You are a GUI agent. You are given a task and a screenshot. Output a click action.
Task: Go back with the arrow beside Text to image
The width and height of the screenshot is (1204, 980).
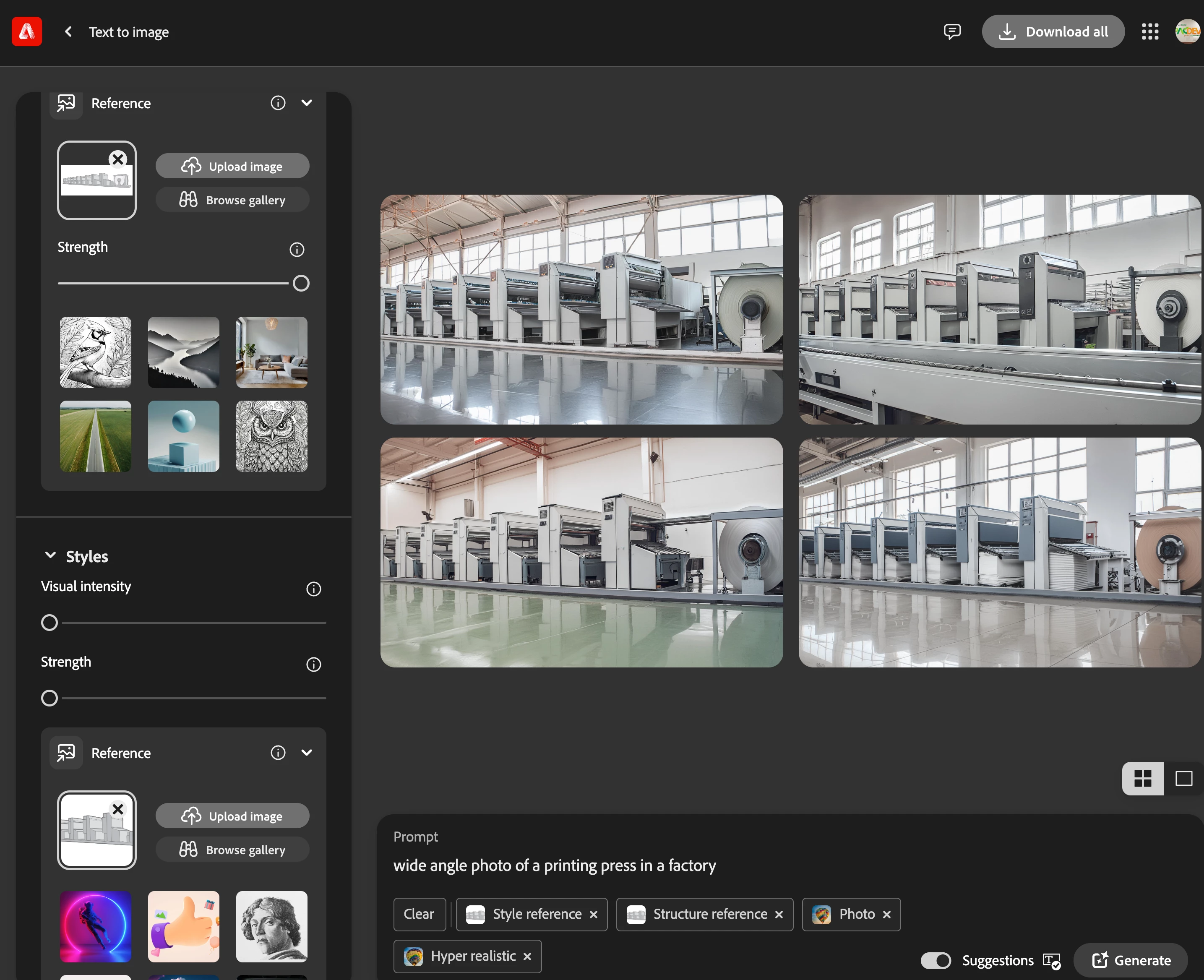tap(68, 31)
